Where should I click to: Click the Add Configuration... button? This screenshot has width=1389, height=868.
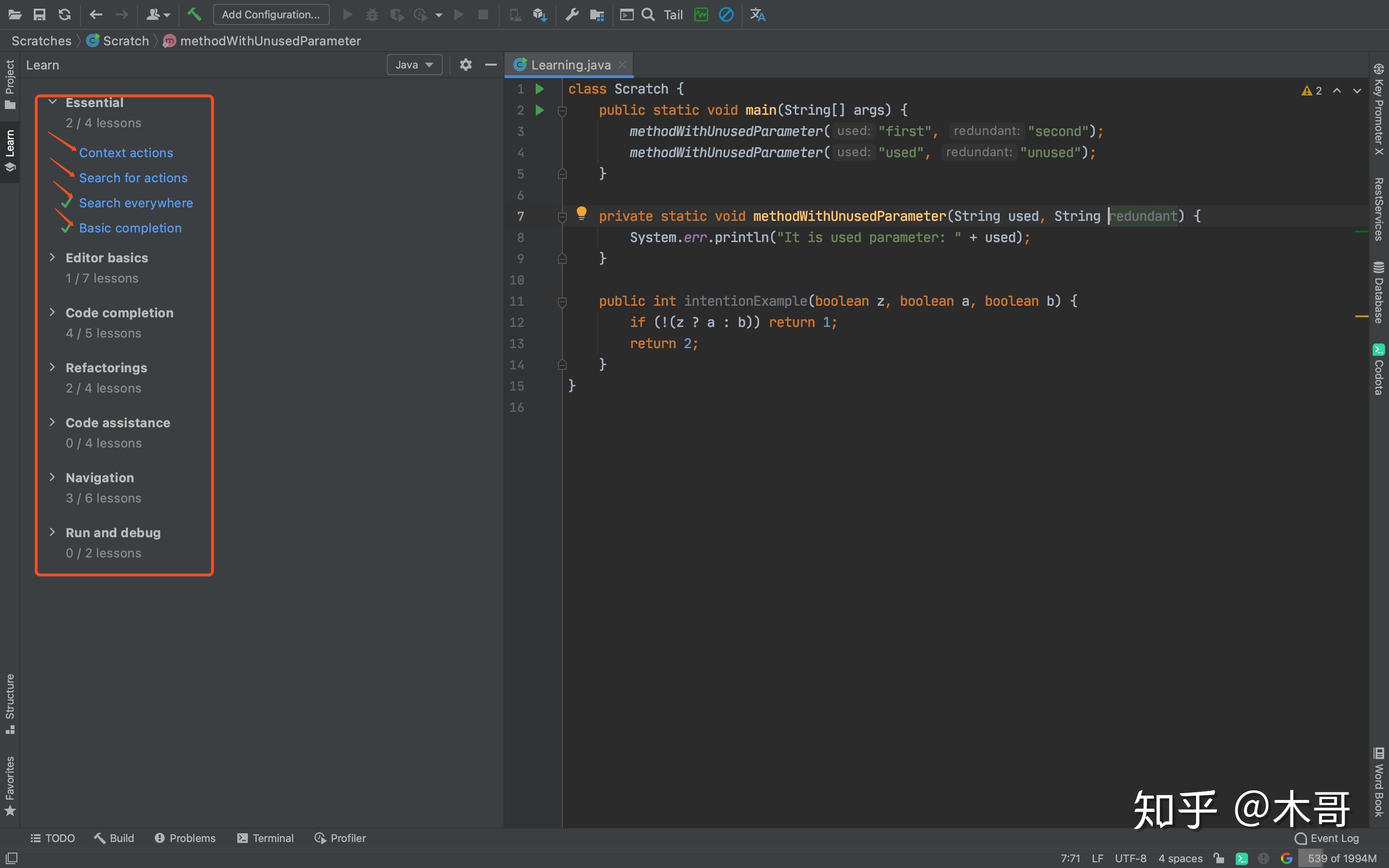tap(271, 14)
